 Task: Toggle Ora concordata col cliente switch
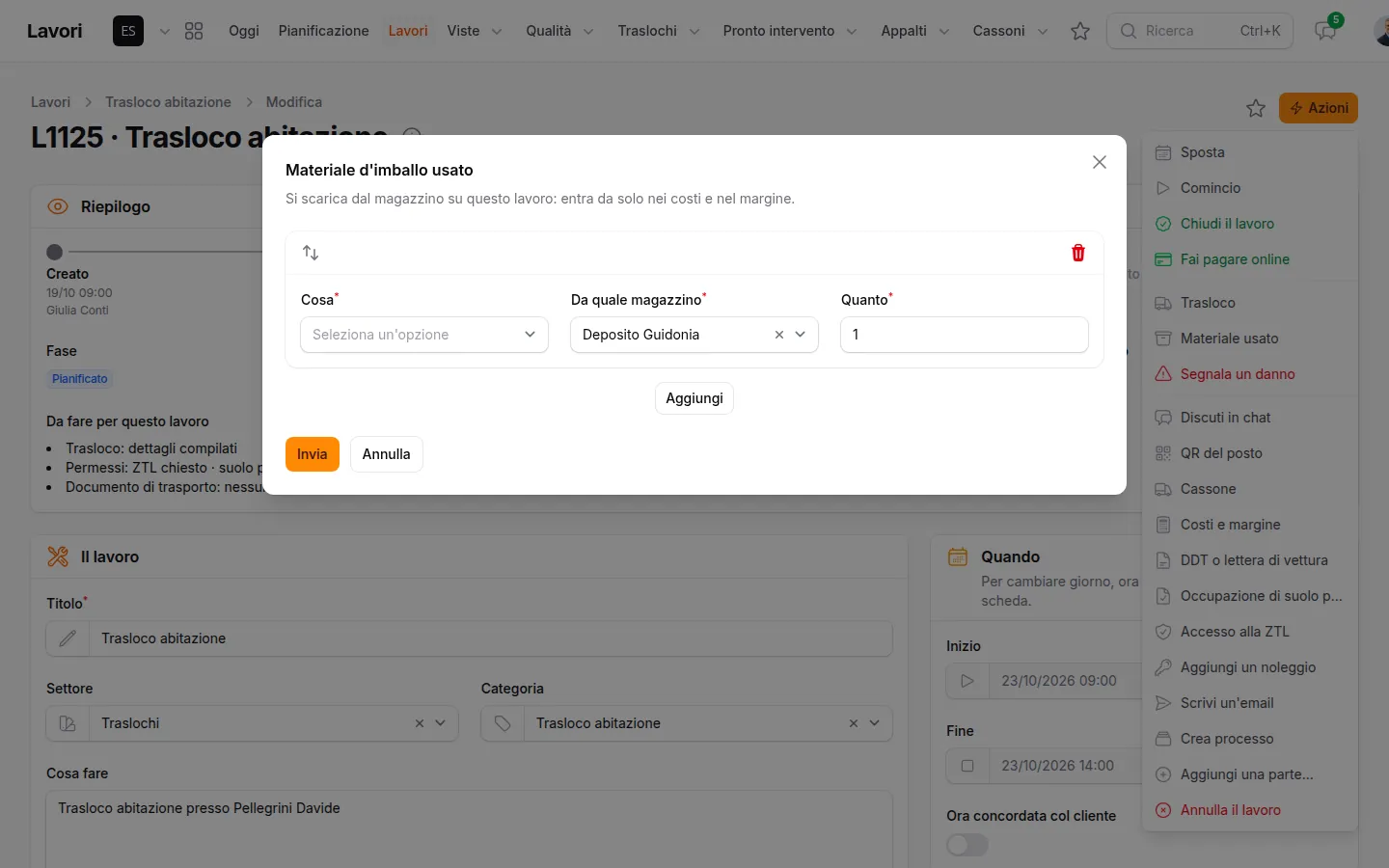point(967,845)
